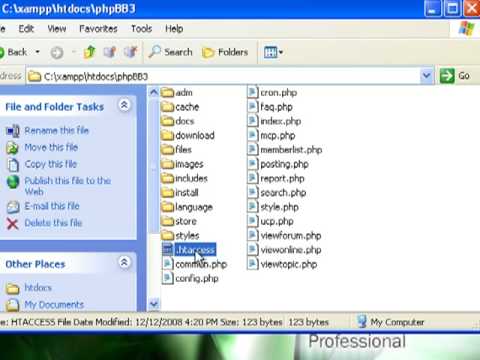Screen dimensions: 480x360
Task: Click Delete this file link
Action: point(53,223)
